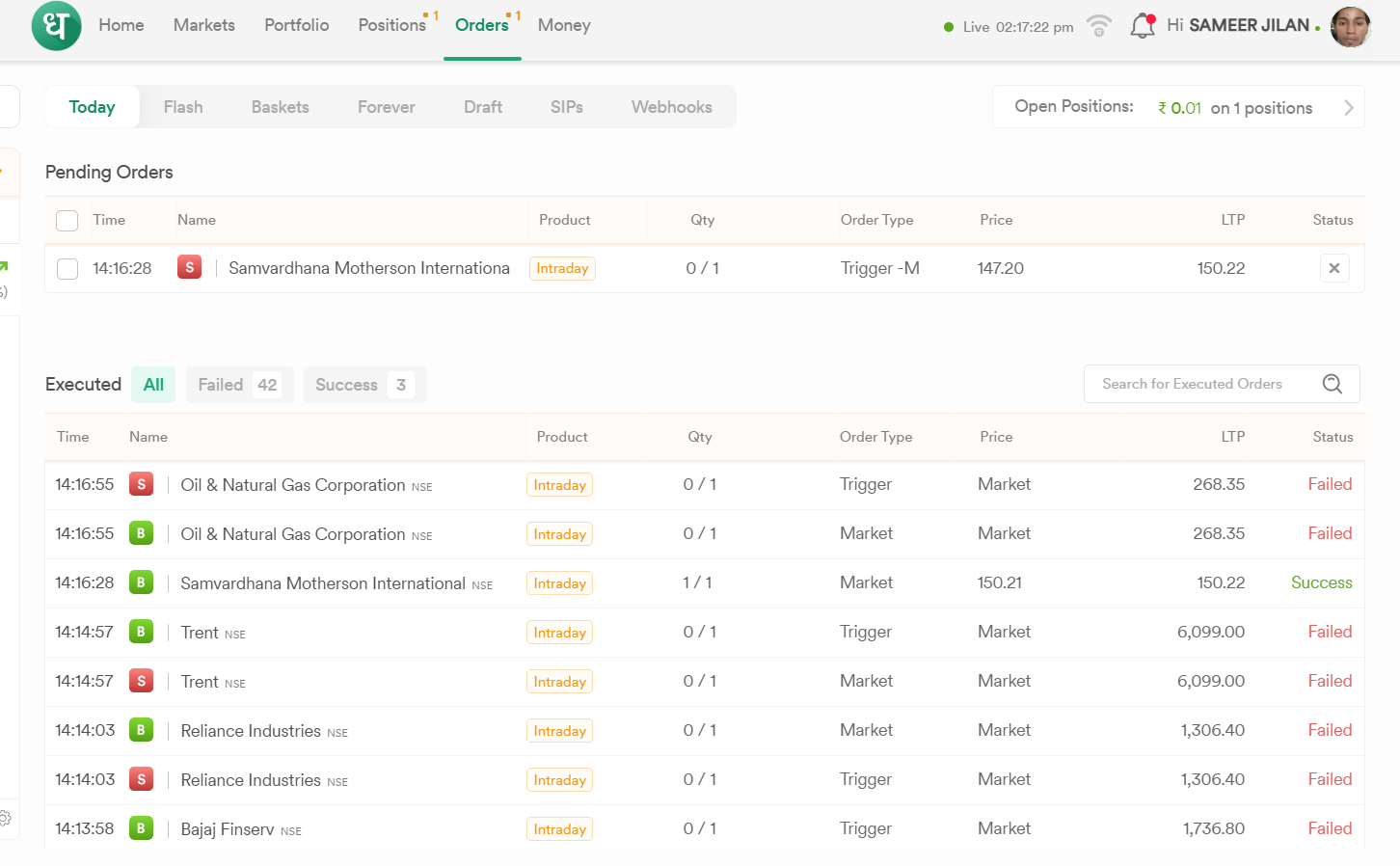Image resolution: width=1400 pixels, height=866 pixels.
Task: Click Intraday tag on Samvardhana executed order
Action: pyautogui.click(x=559, y=583)
